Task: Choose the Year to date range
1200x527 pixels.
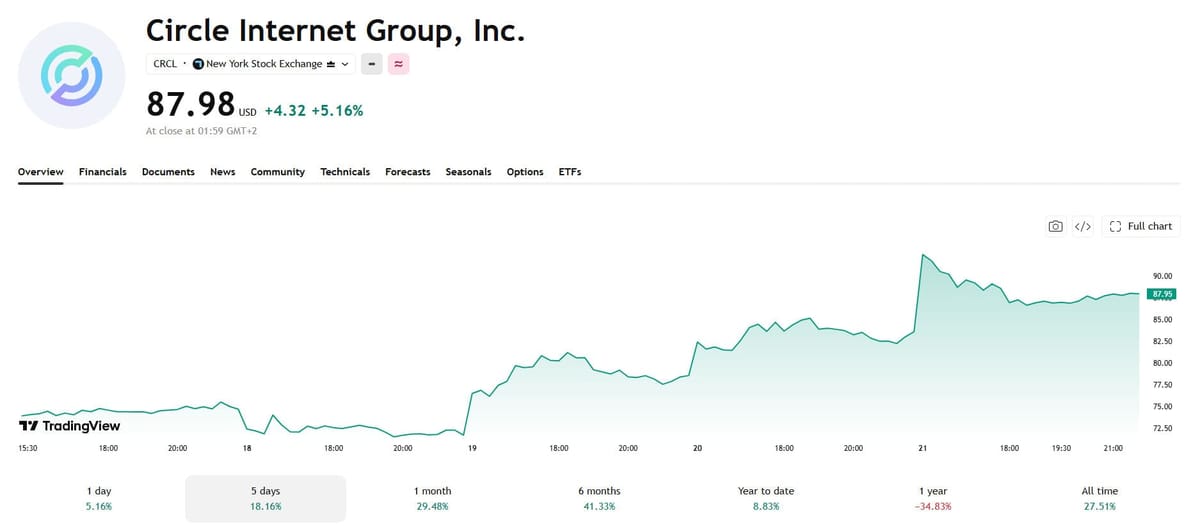Action: pos(766,498)
